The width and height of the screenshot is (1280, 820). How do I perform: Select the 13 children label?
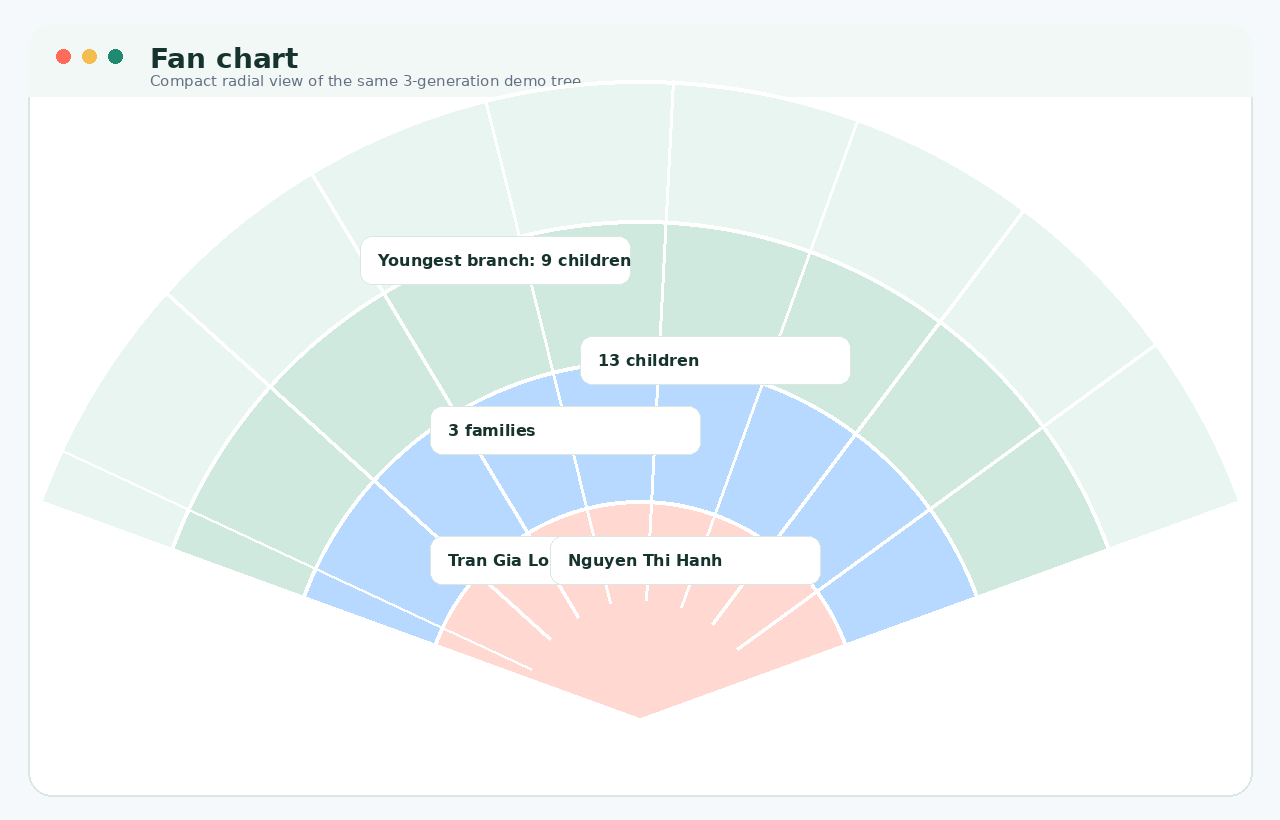point(715,360)
